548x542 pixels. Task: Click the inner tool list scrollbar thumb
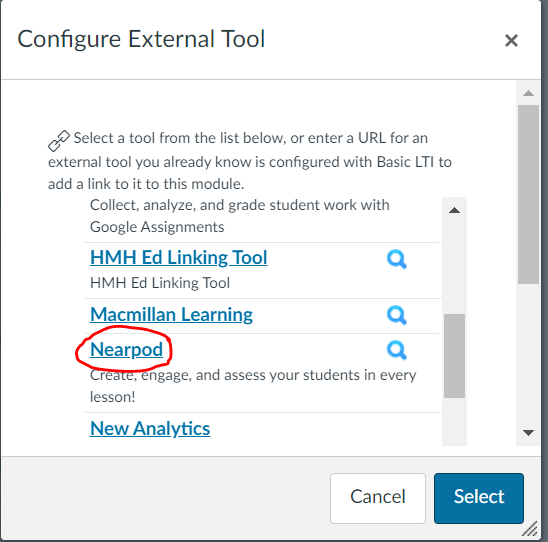click(x=454, y=356)
